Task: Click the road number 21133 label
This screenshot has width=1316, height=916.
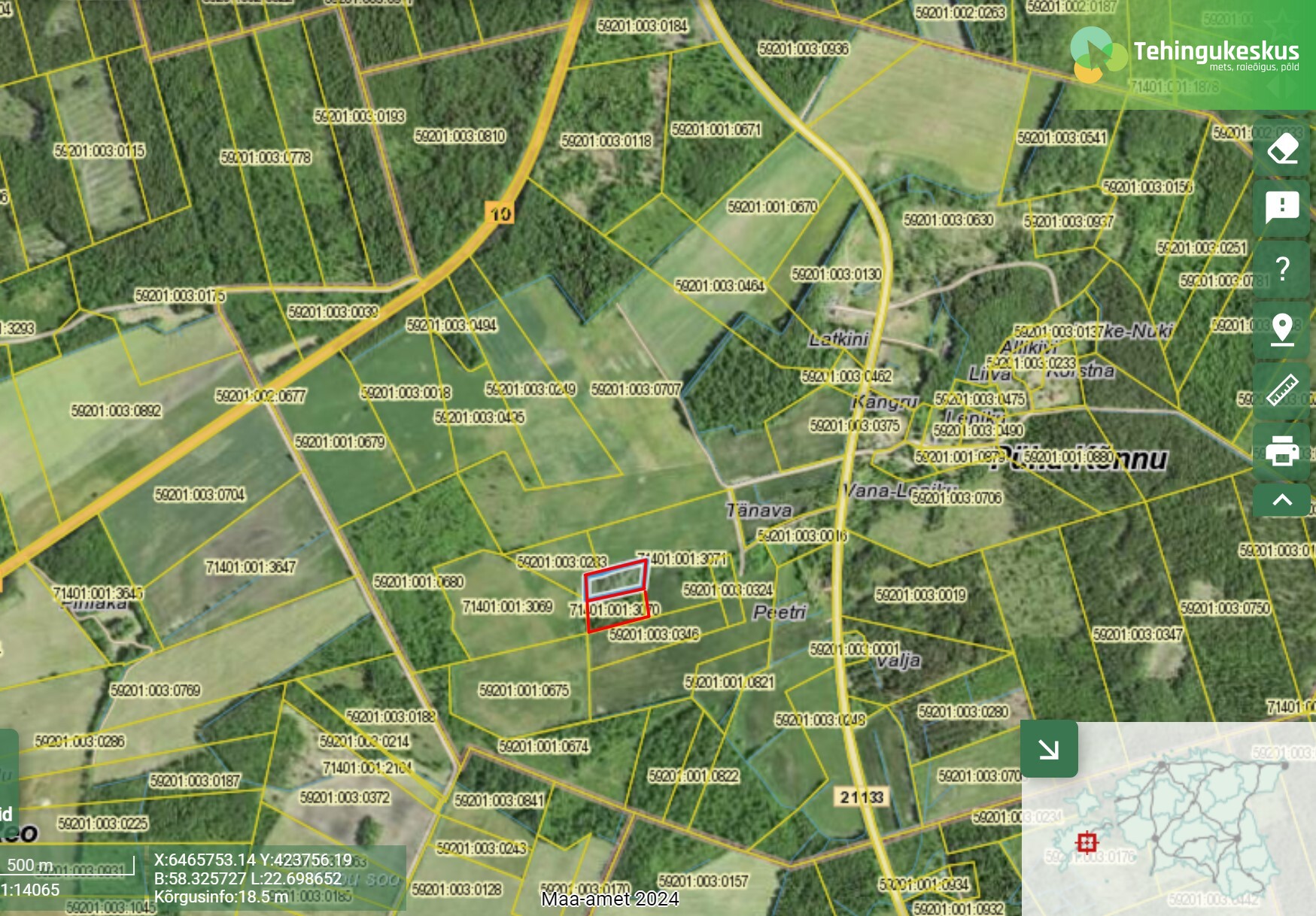Action: pyautogui.click(x=862, y=797)
